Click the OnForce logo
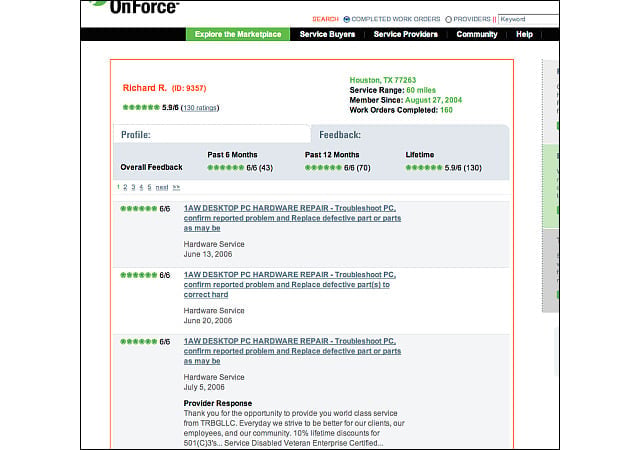640x450 pixels. click(x=135, y=6)
